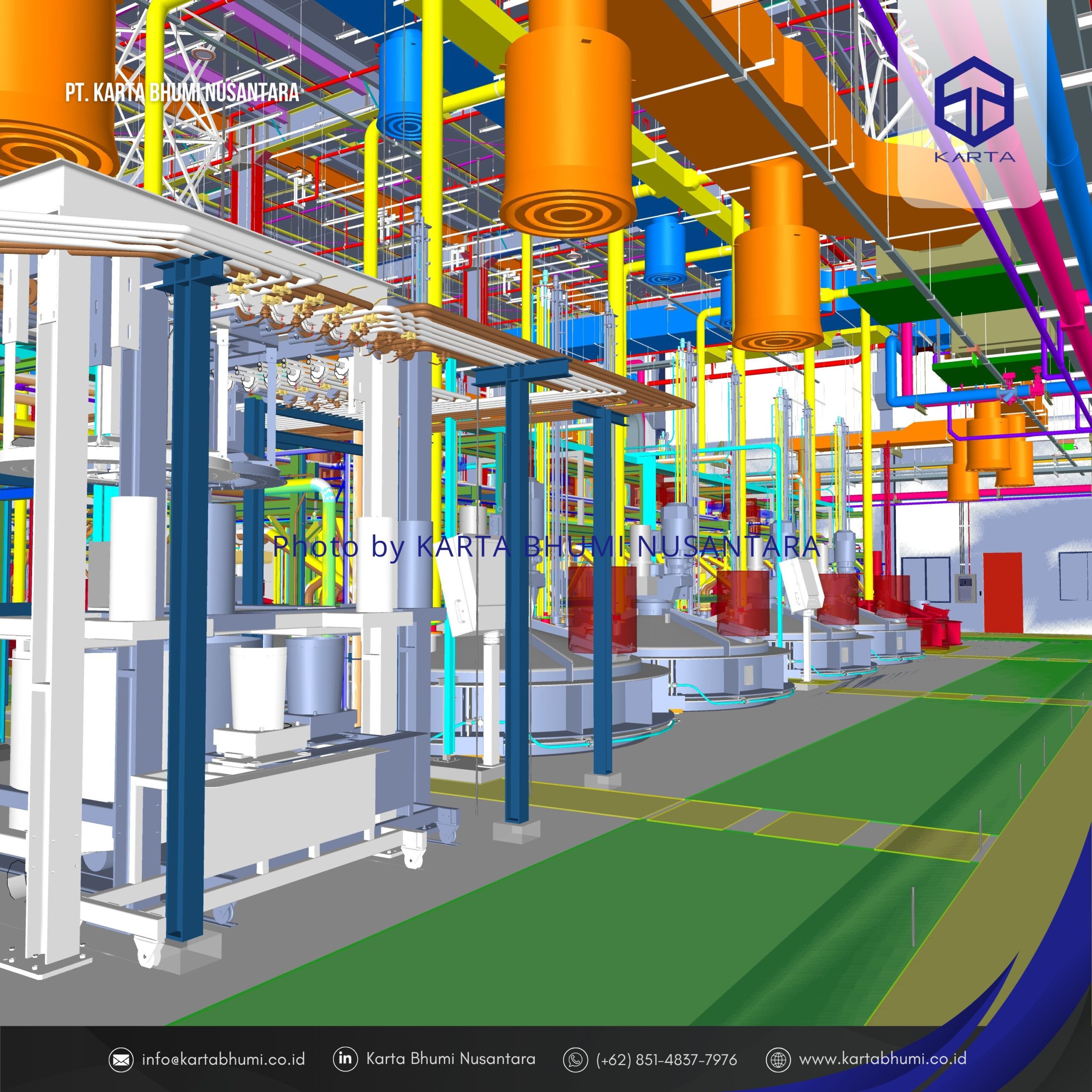
Task: Click the (+62) 851-4837-7976 phone number
Action: (666, 1059)
